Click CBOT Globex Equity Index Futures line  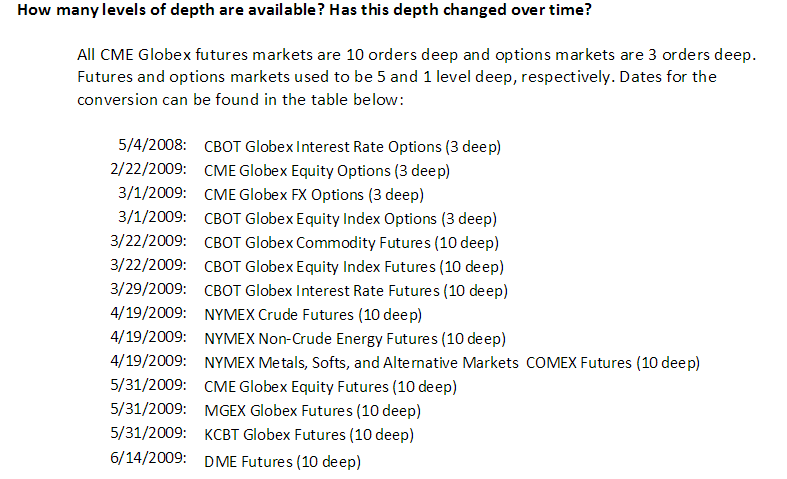click(354, 267)
